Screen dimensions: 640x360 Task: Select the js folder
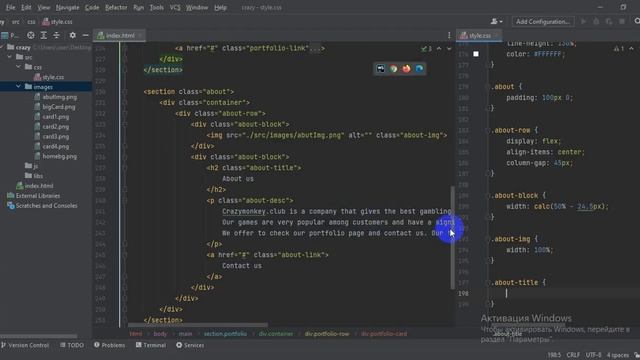[x=31, y=166]
